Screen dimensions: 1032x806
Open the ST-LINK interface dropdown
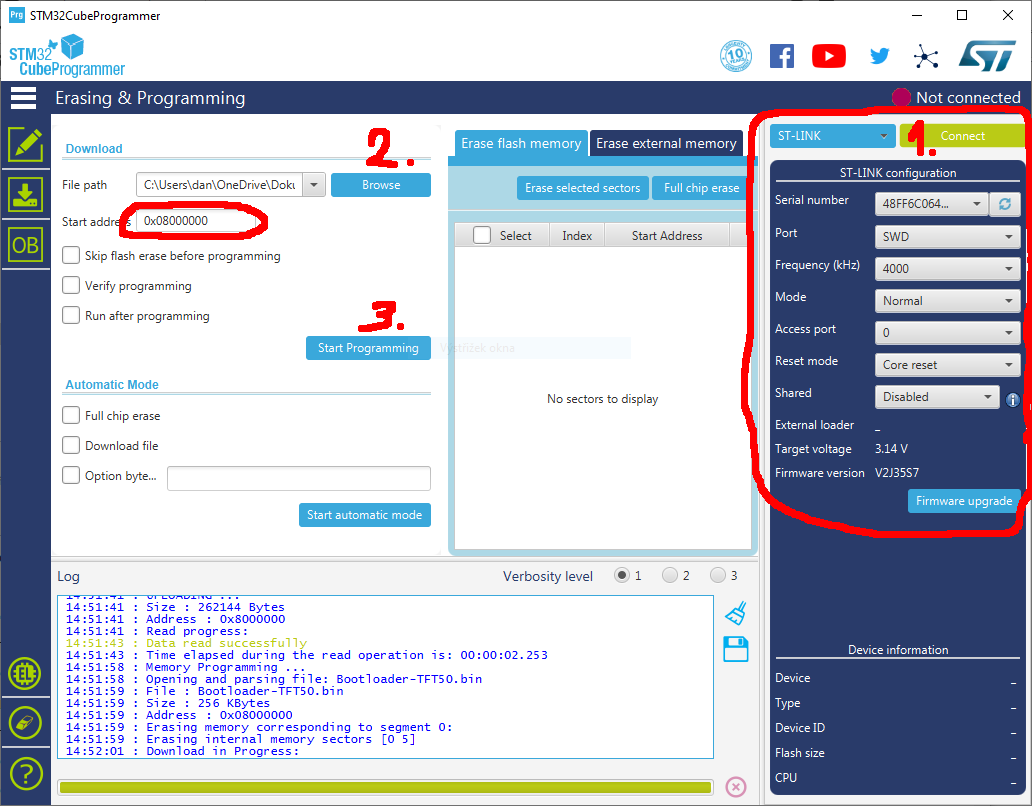coord(833,136)
